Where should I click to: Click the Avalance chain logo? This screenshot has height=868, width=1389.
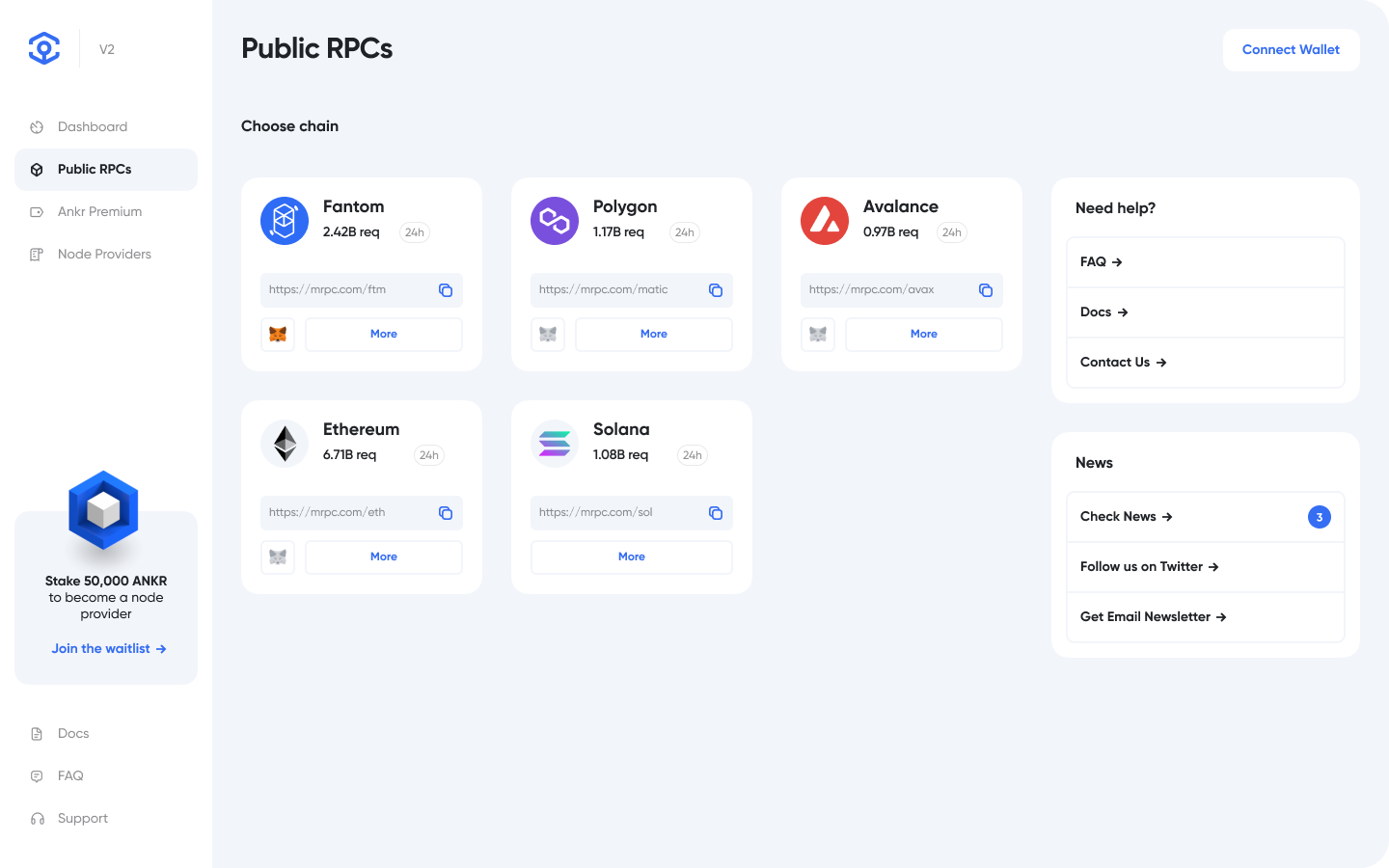coord(825,221)
